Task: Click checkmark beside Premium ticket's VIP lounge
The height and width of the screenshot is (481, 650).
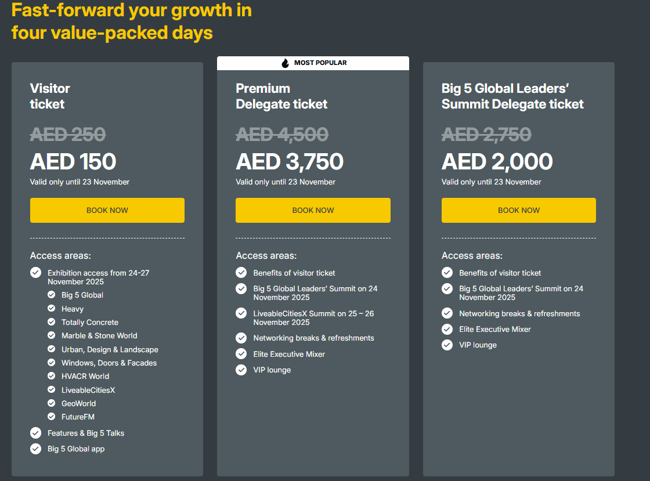Action: (241, 370)
